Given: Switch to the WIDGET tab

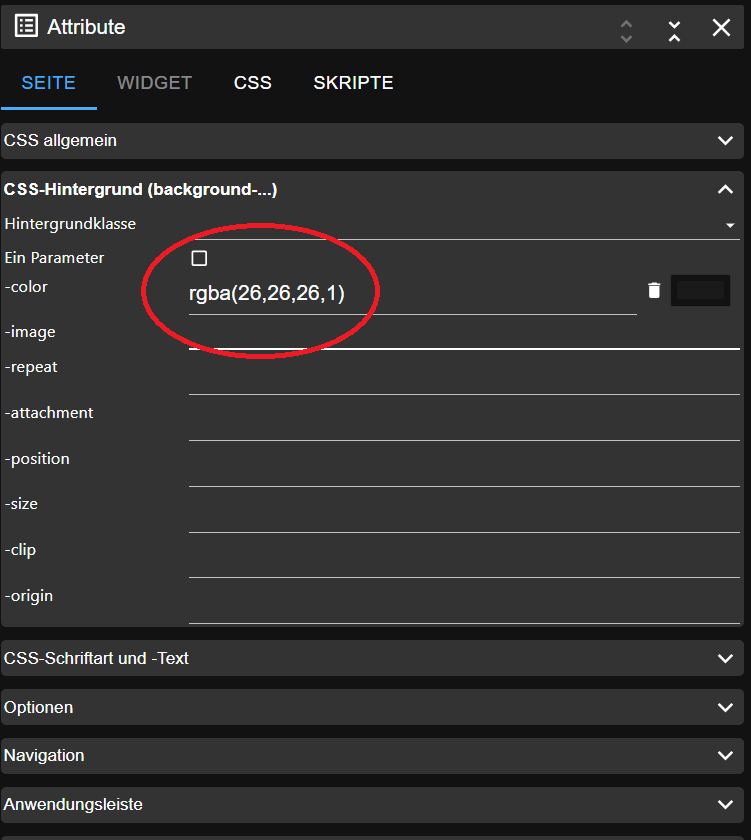Looking at the screenshot, I should tap(155, 83).
